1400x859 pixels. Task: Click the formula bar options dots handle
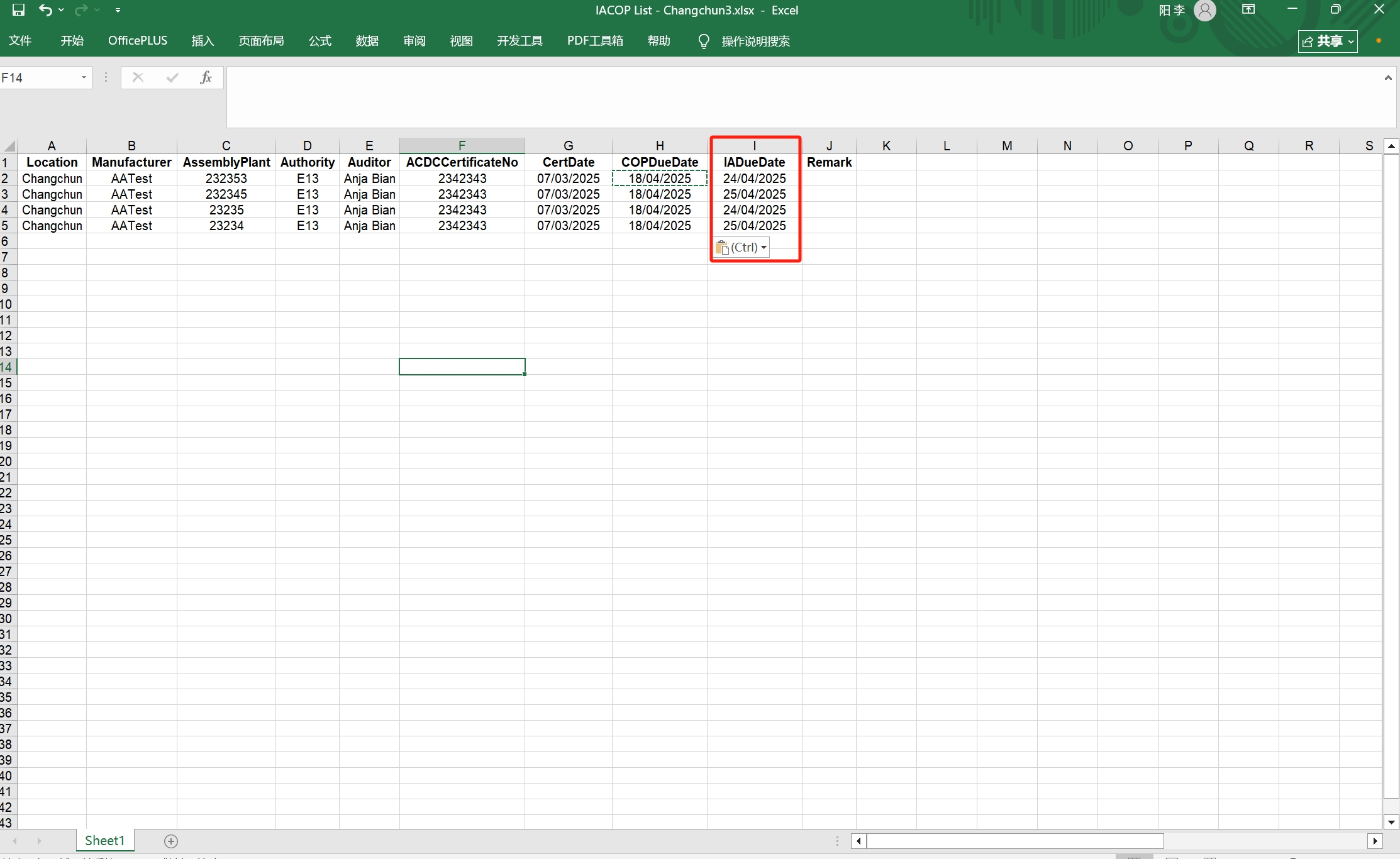click(106, 77)
